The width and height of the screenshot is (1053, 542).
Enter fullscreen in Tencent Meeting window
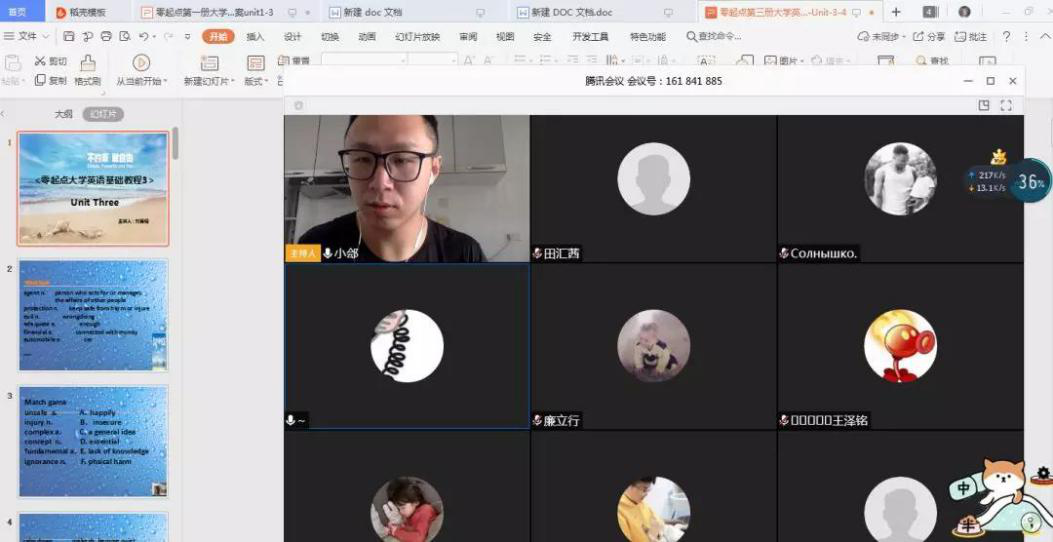click(x=1006, y=105)
